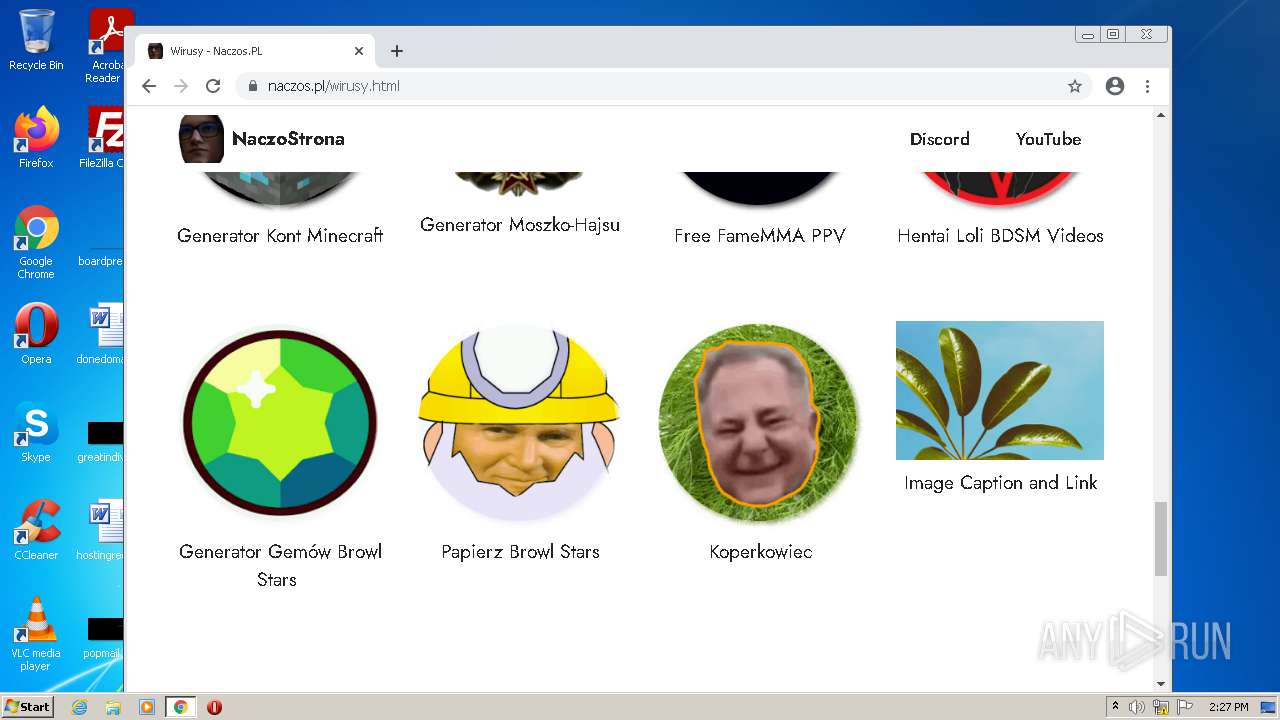Open Papierz Browl Stars caption link
1280x720 pixels.
click(x=520, y=552)
